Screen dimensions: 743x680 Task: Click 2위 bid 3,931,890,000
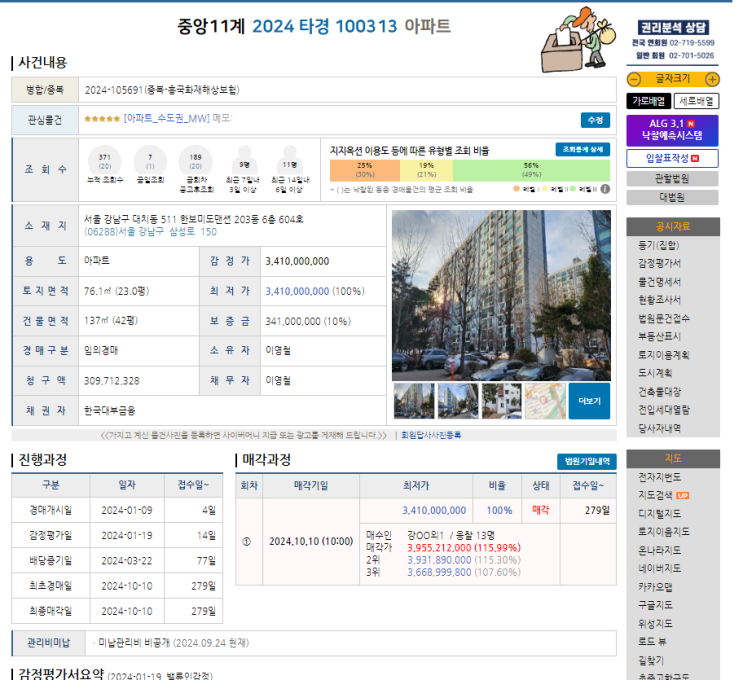coord(439,560)
